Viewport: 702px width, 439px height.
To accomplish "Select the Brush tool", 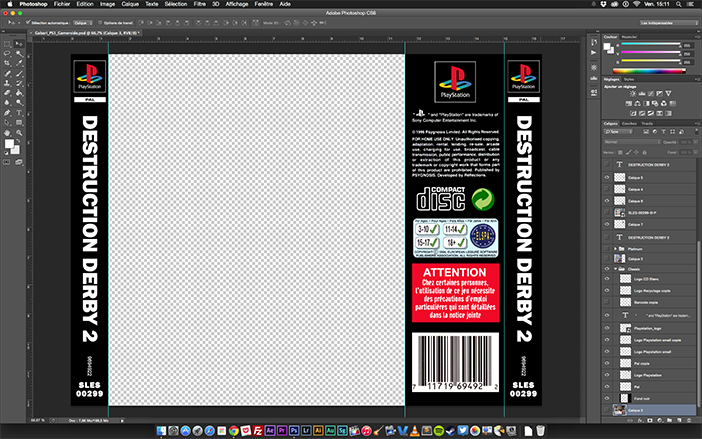I will [x=19, y=73].
